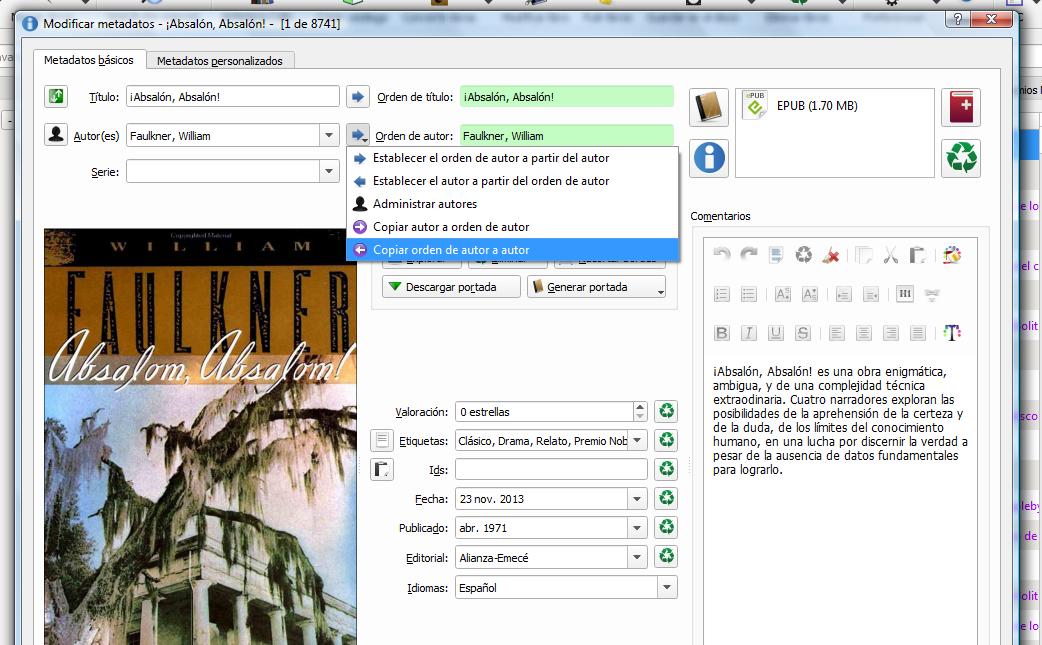Click the swap title and author icon
The image size is (1042, 645).
click(x=56, y=96)
